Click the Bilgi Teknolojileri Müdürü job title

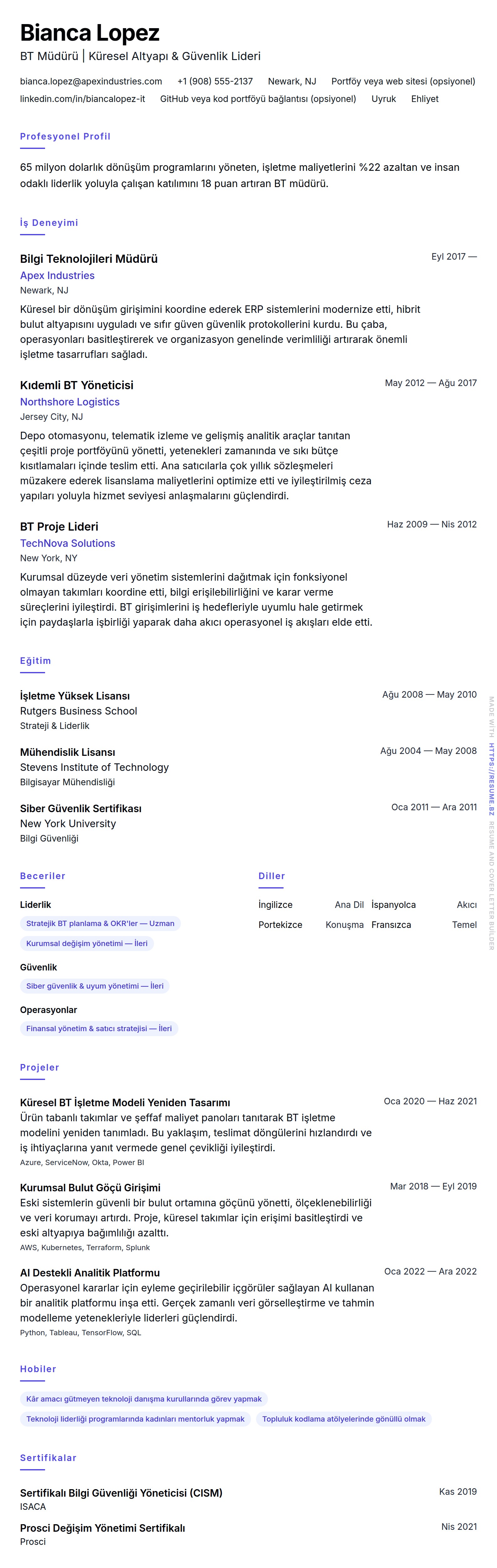[x=89, y=259]
